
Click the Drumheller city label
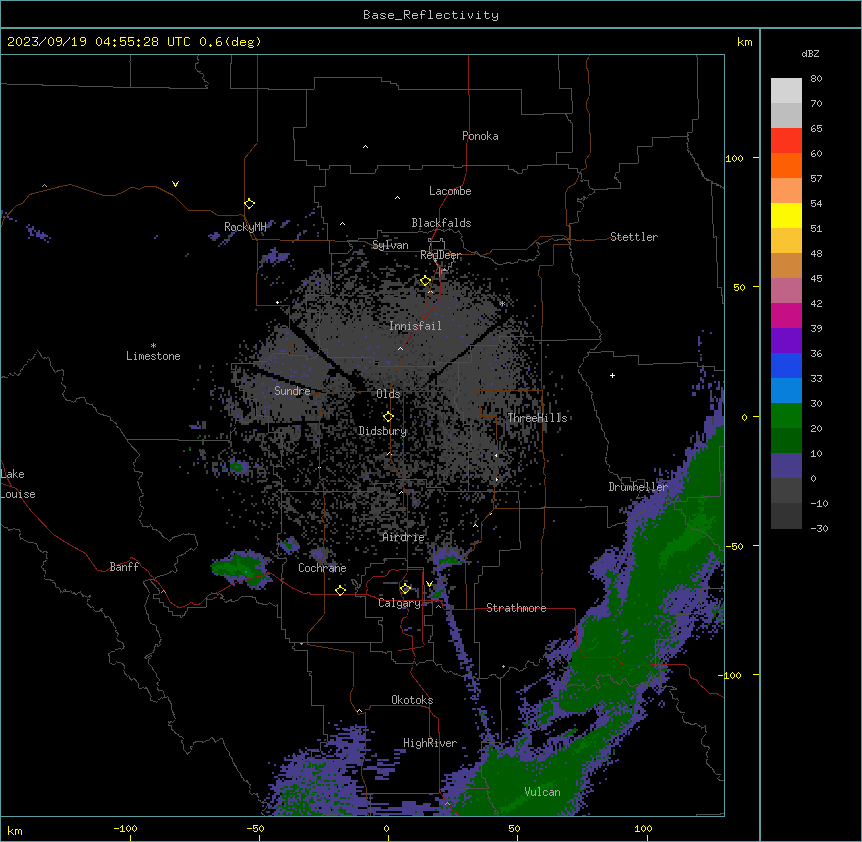638,487
